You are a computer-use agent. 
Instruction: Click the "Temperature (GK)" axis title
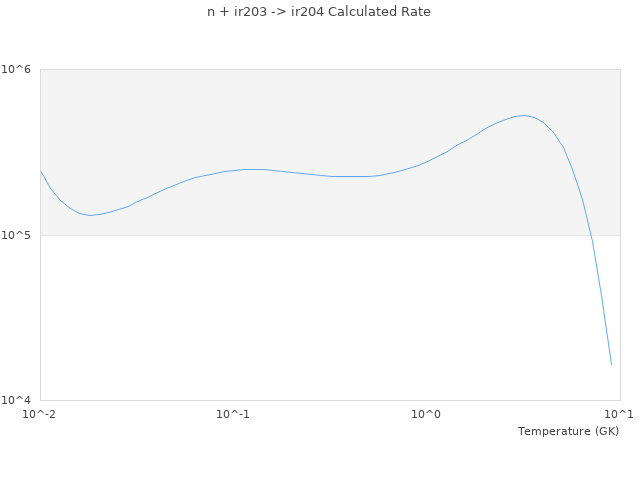pos(568,431)
